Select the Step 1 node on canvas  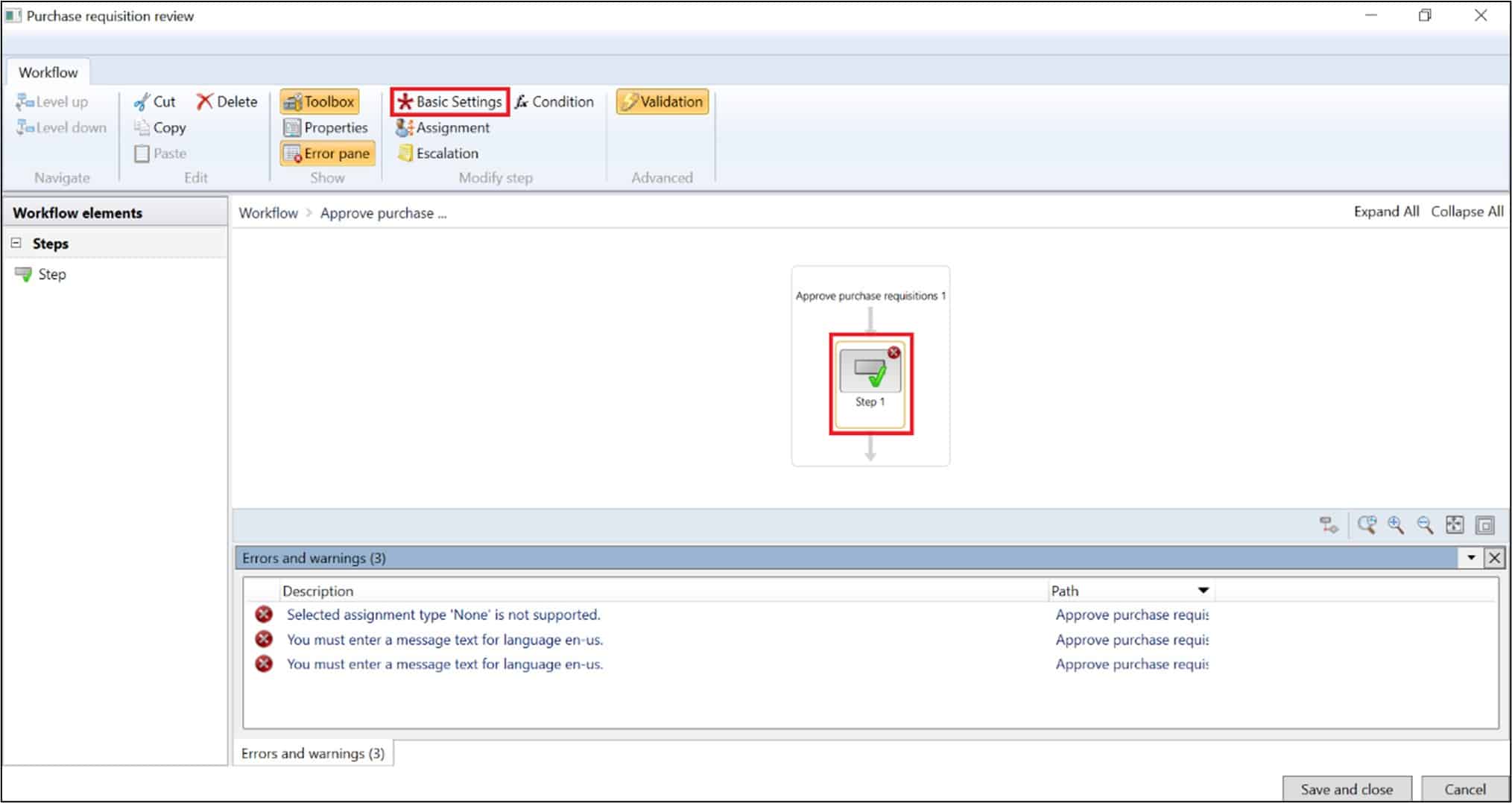coord(870,384)
